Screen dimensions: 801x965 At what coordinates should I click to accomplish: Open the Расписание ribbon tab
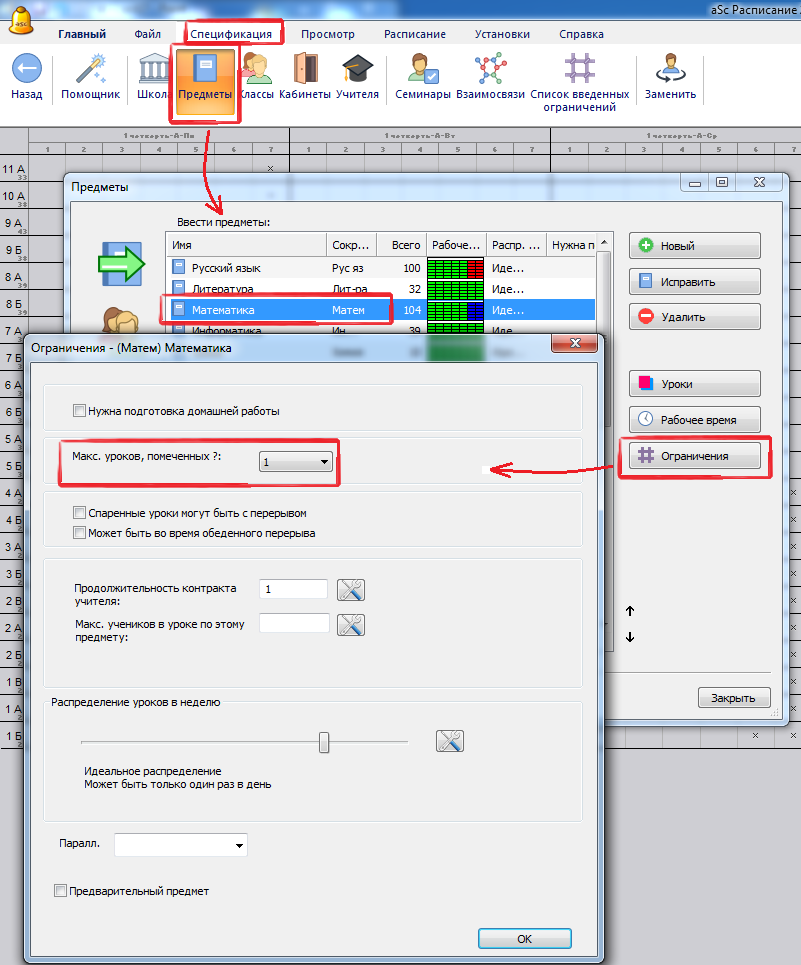(414, 34)
